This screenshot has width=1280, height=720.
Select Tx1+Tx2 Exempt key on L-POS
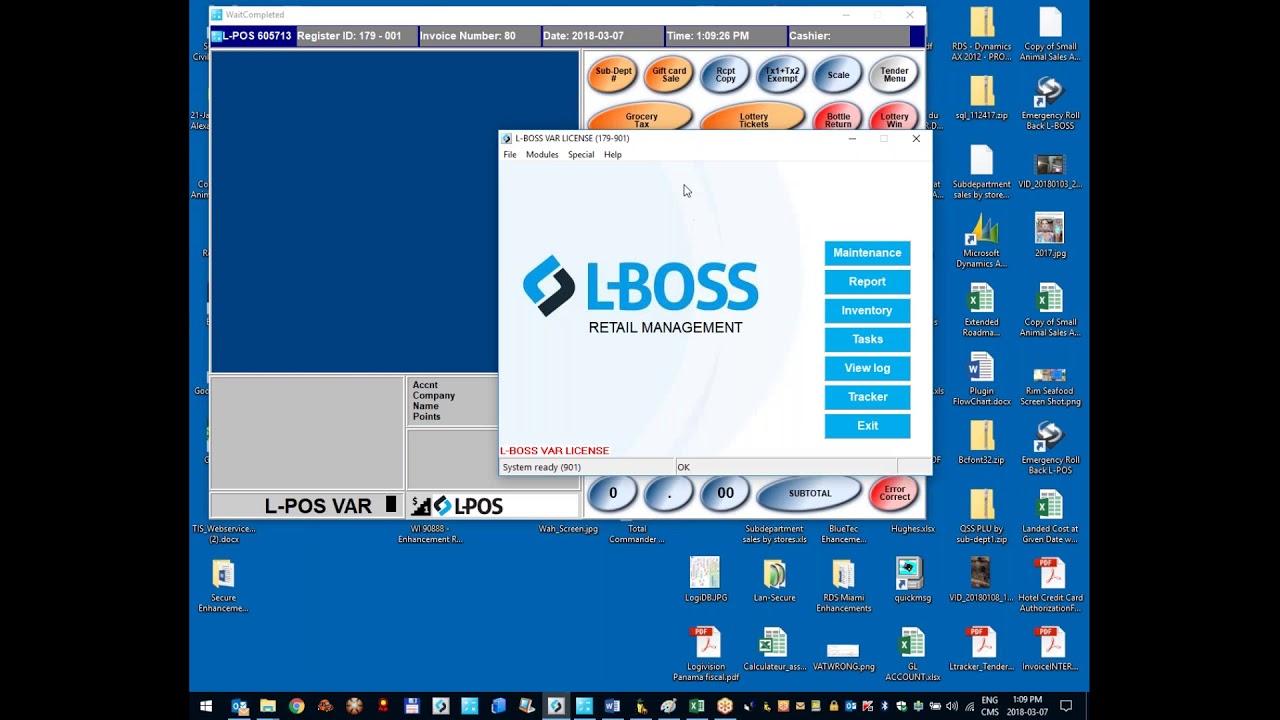pos(782,75)
